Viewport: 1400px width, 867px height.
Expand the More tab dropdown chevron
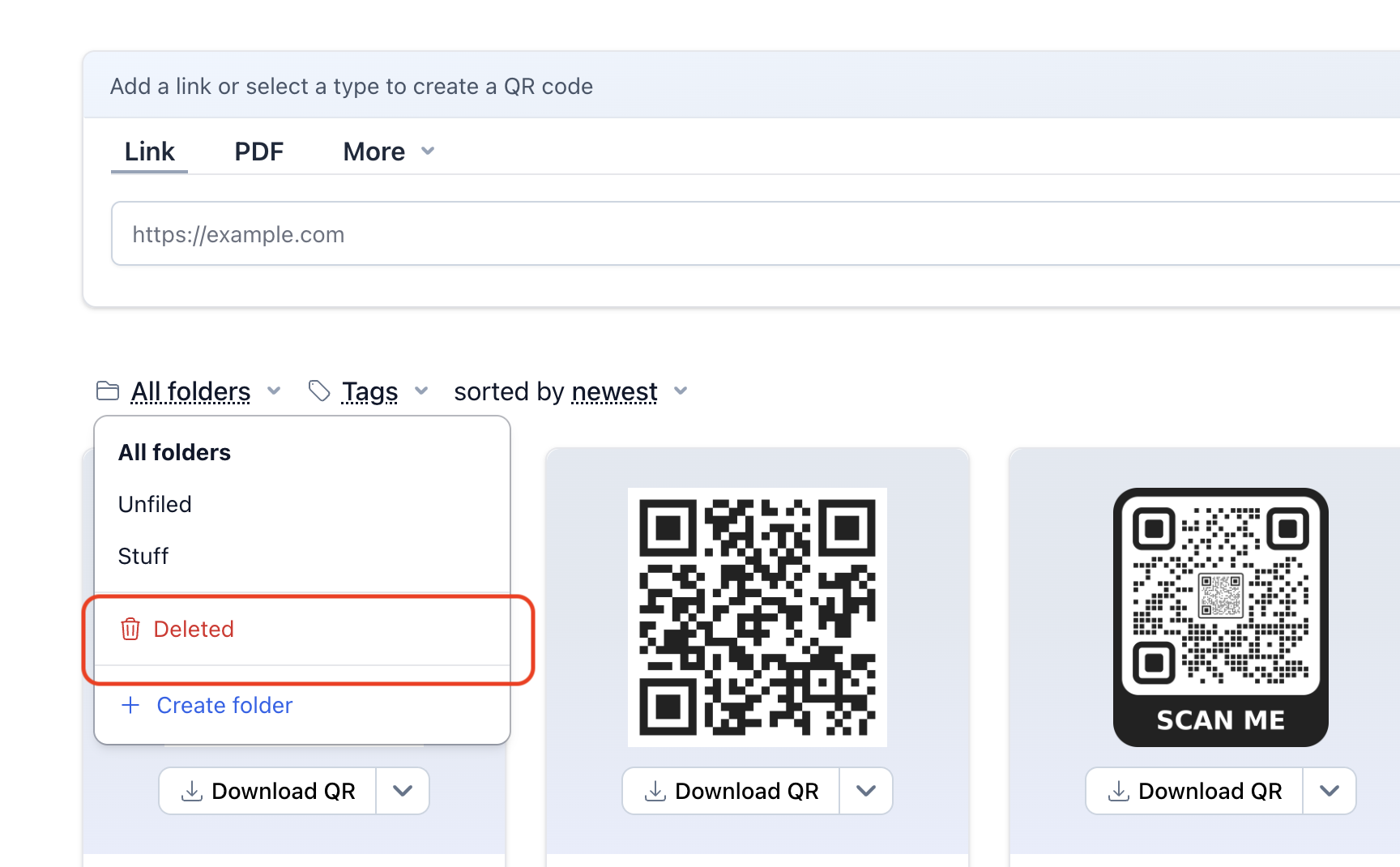[429, 152]
